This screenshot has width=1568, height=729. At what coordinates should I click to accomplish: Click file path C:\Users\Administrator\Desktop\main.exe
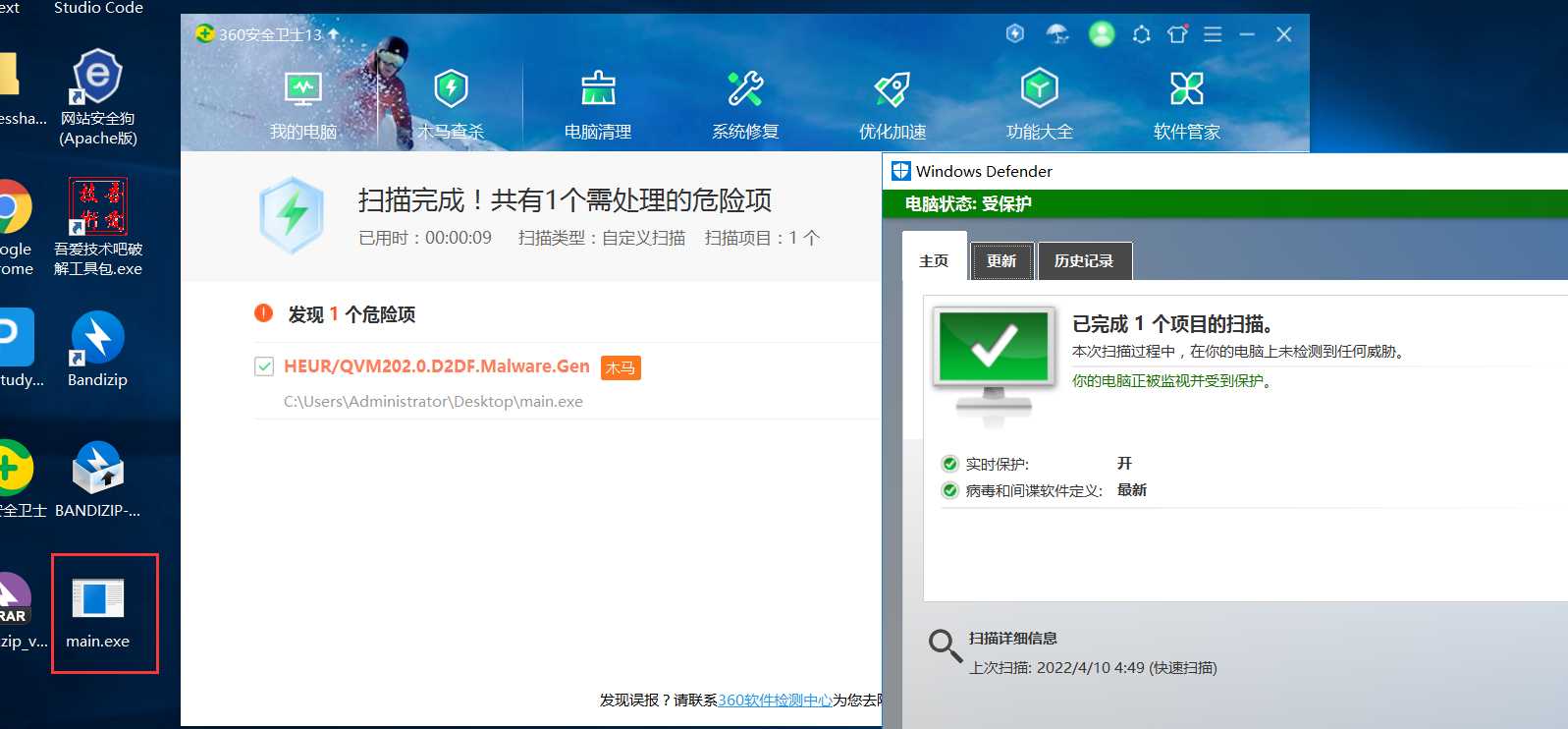point(433,401)
